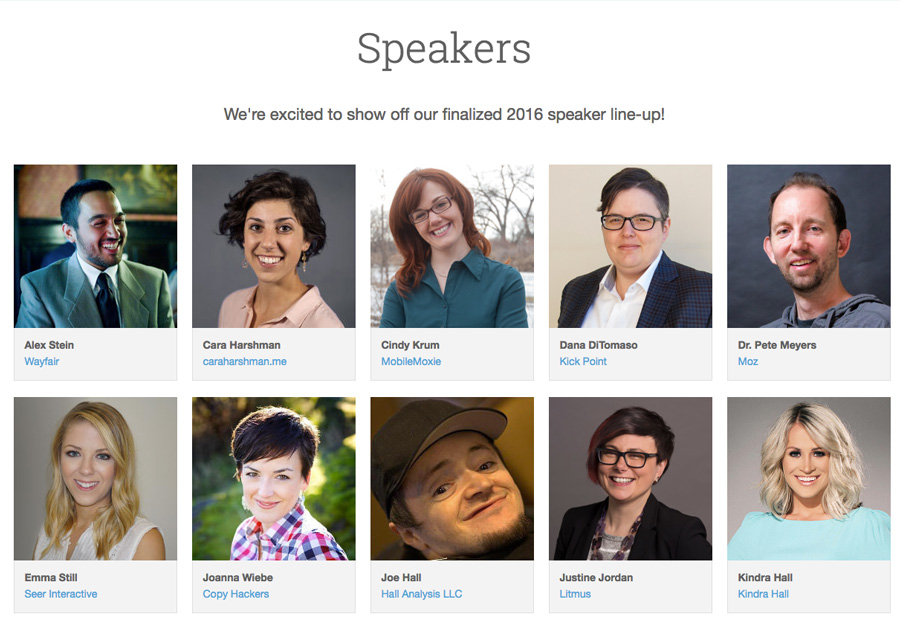Visit the Seer Interactive link
This screenshot has width=900, height=621.
60,594
